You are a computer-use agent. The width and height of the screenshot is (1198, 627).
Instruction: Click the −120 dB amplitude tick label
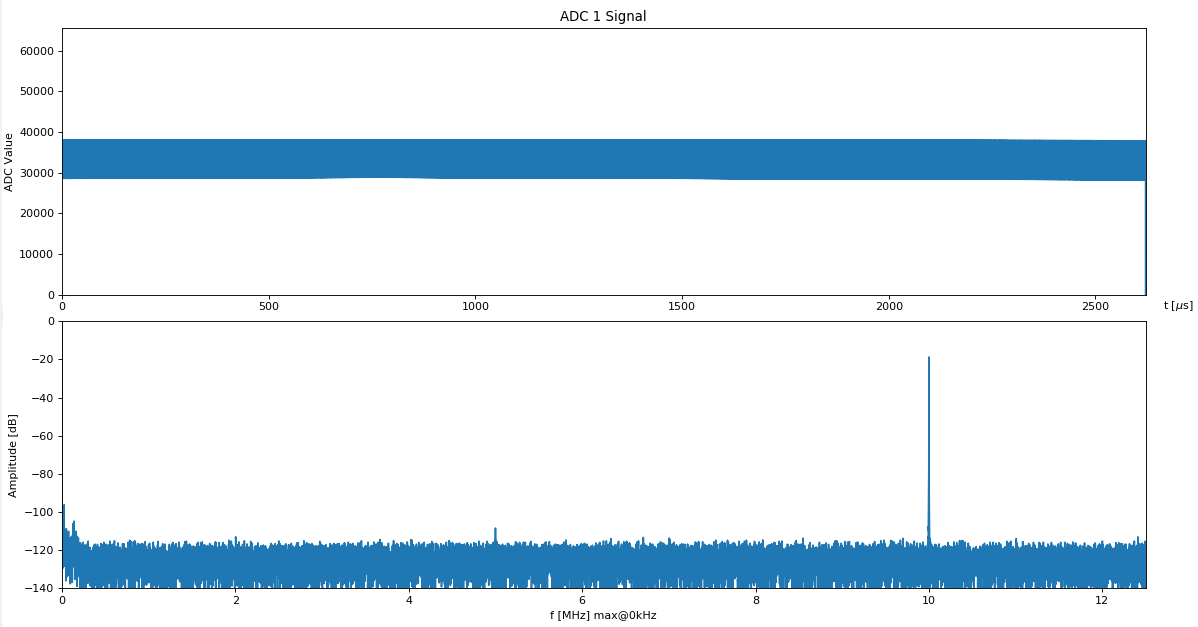tap(39, 550)
